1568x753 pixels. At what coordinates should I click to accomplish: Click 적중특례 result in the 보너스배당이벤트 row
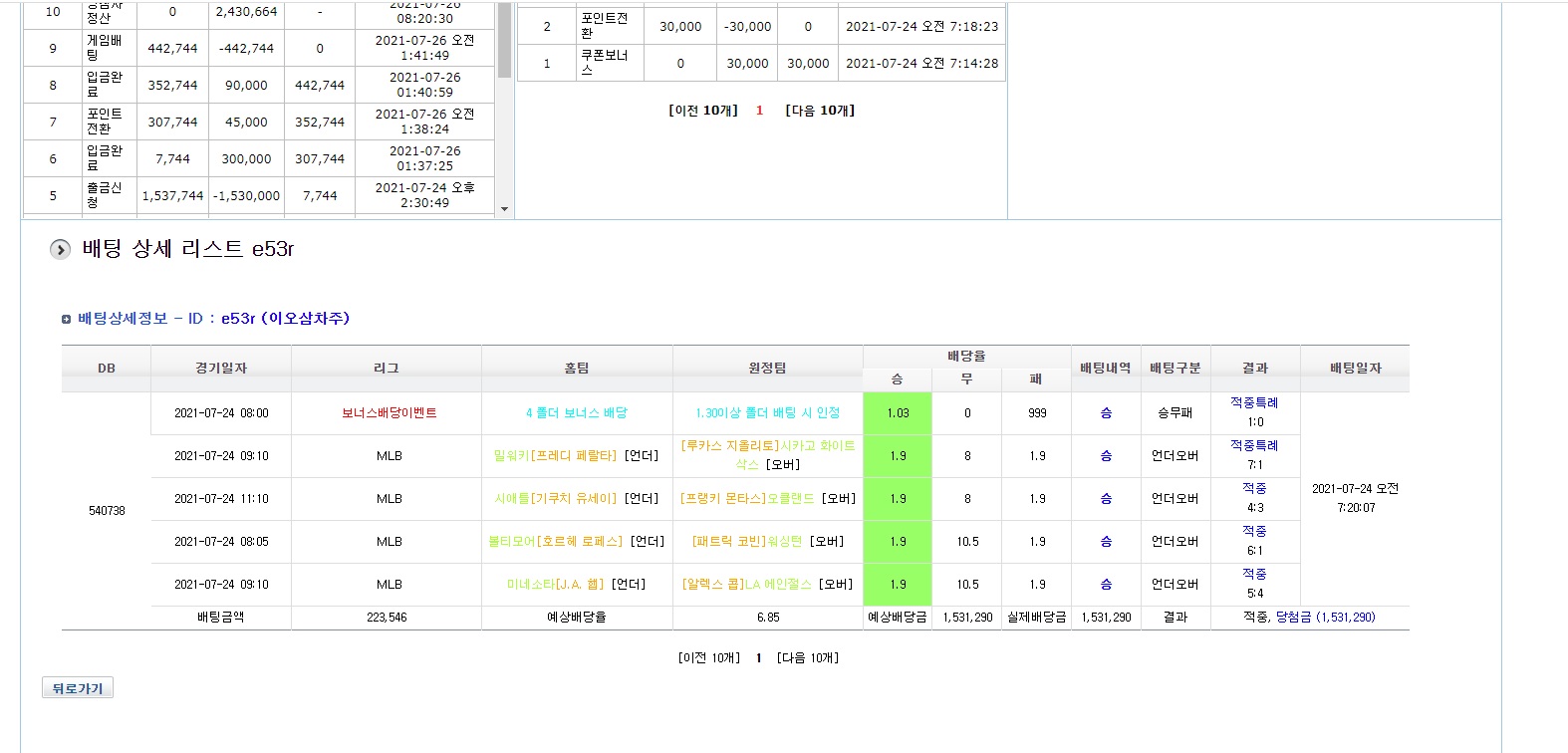1254,403
